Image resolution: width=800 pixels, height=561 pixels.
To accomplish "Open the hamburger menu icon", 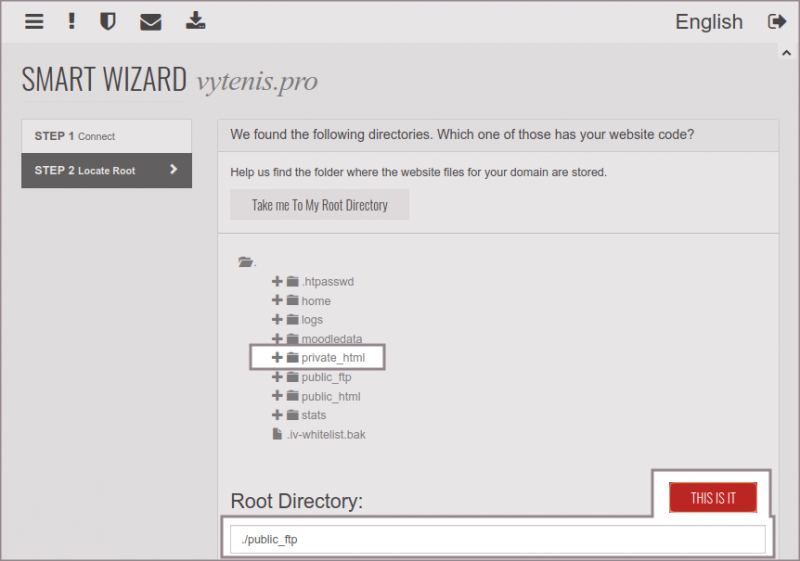I will point(34,21).
